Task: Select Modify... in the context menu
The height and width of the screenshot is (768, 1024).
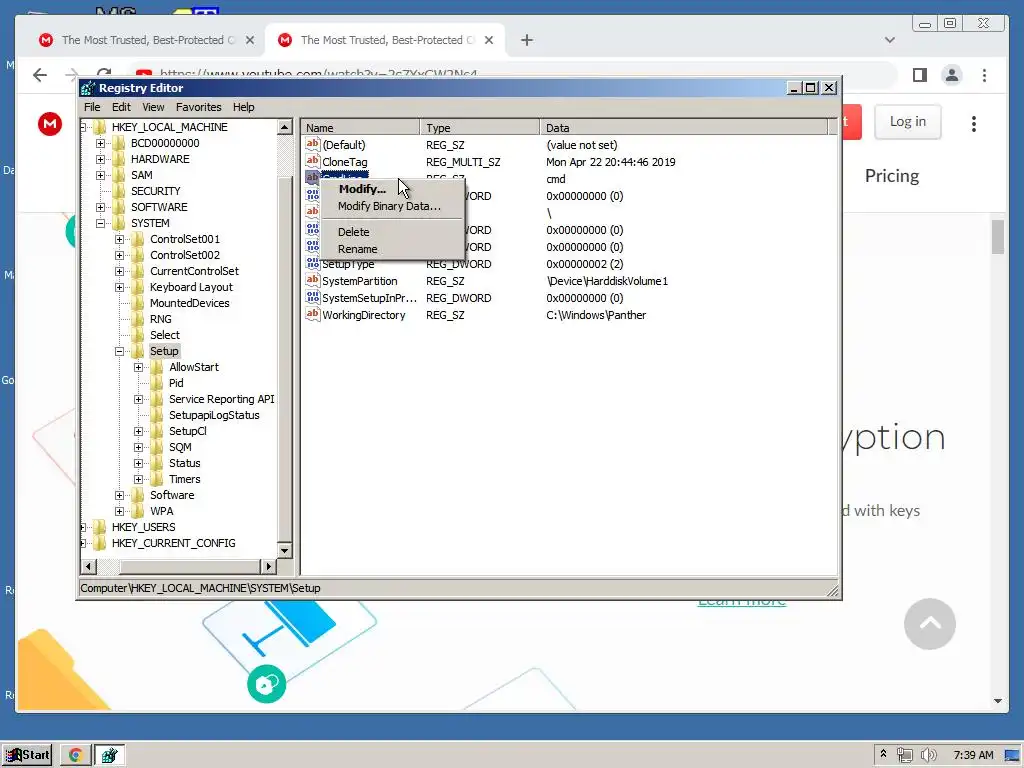Action: pos(362,189)
